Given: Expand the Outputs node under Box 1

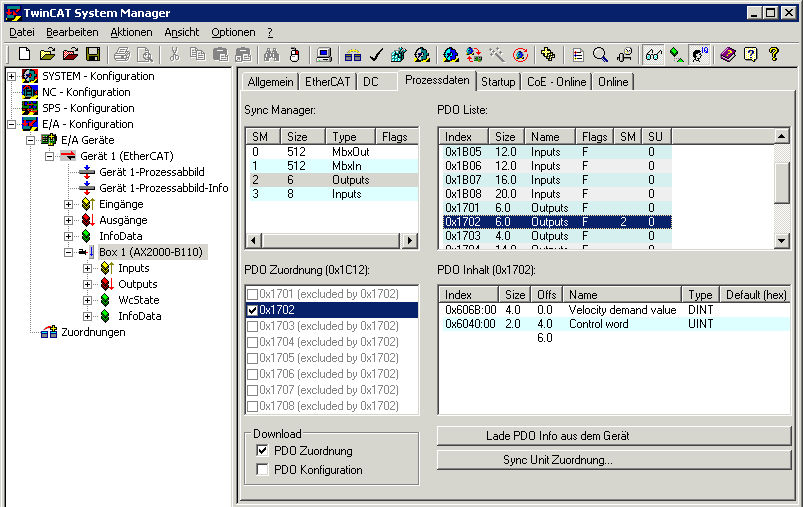Looking at the screenshot, I should (x=88, y=284).
